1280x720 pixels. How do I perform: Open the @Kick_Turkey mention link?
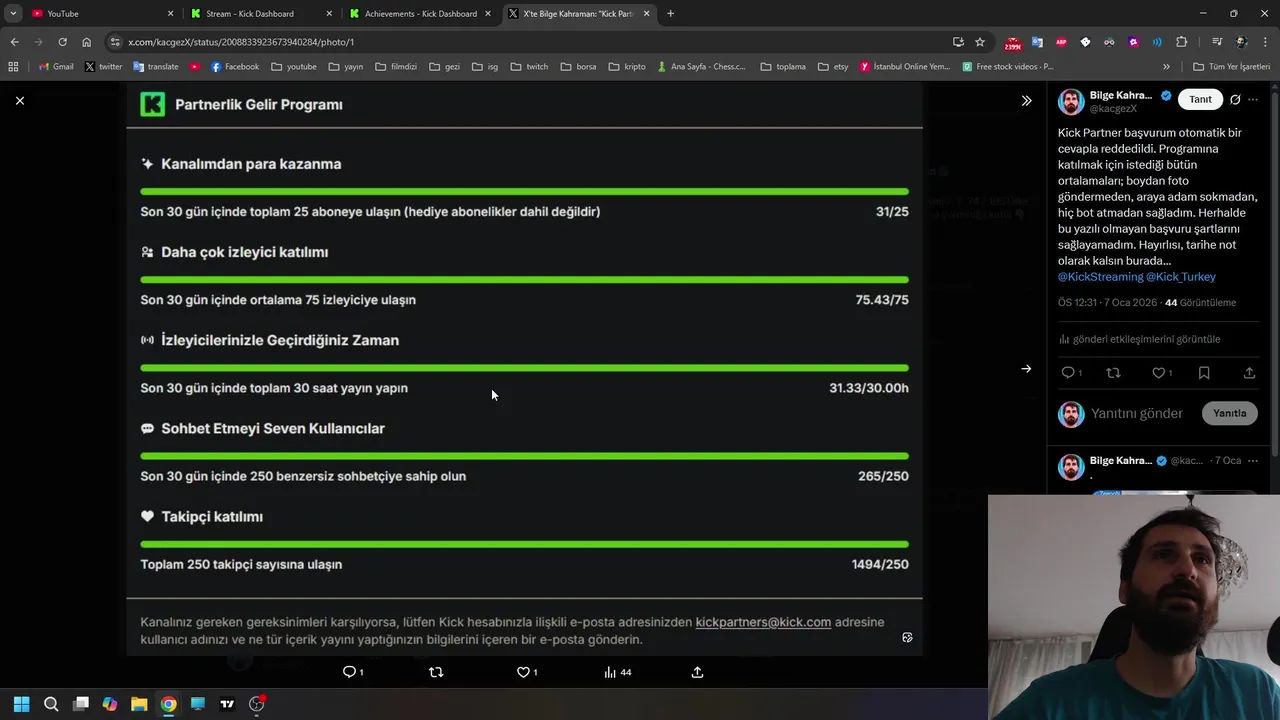point(1181,277)
